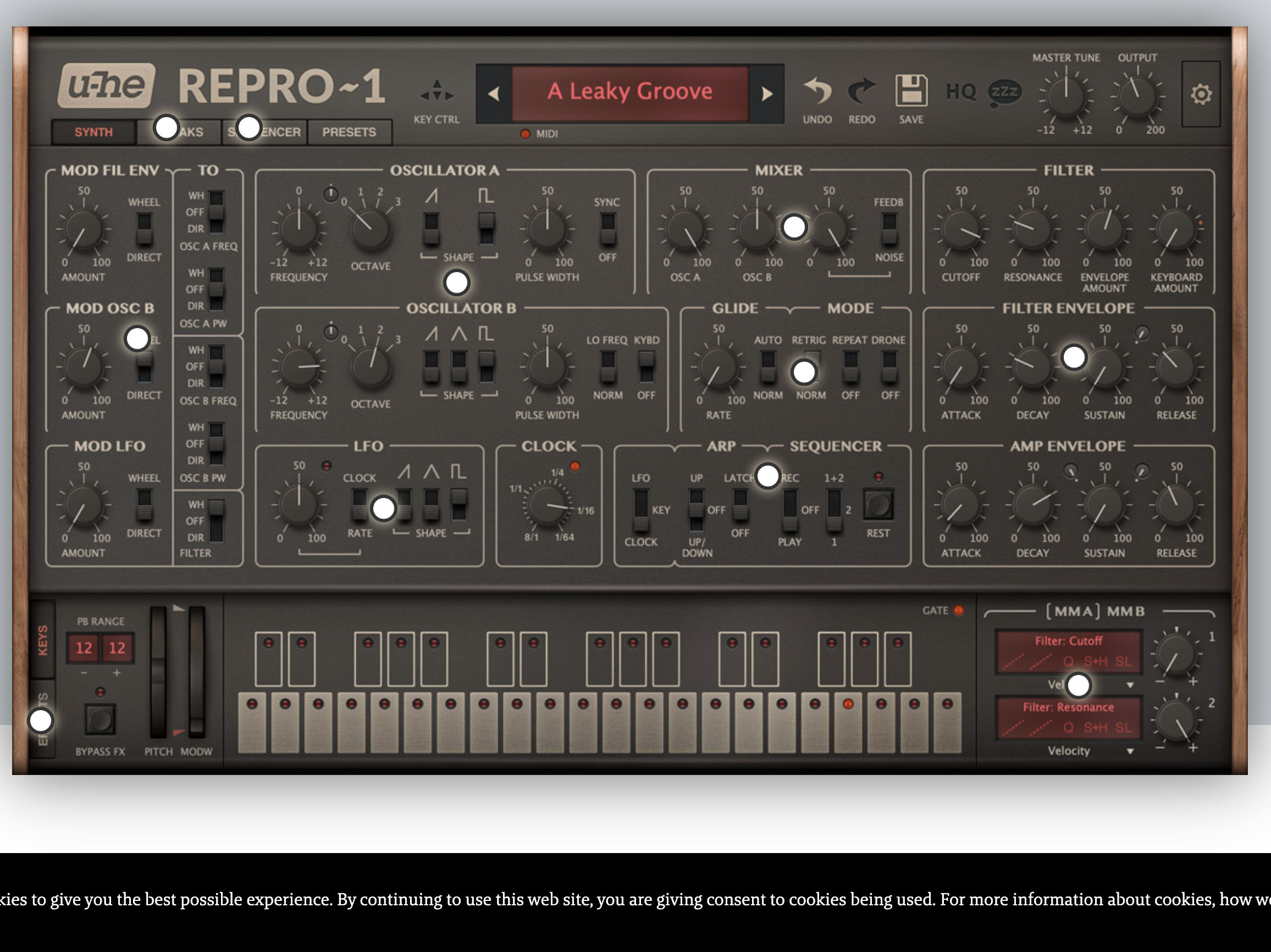Click Oscillator A fine tune mini knob
This screenshot has width=1271, height=952.
[x=331, y=194]
